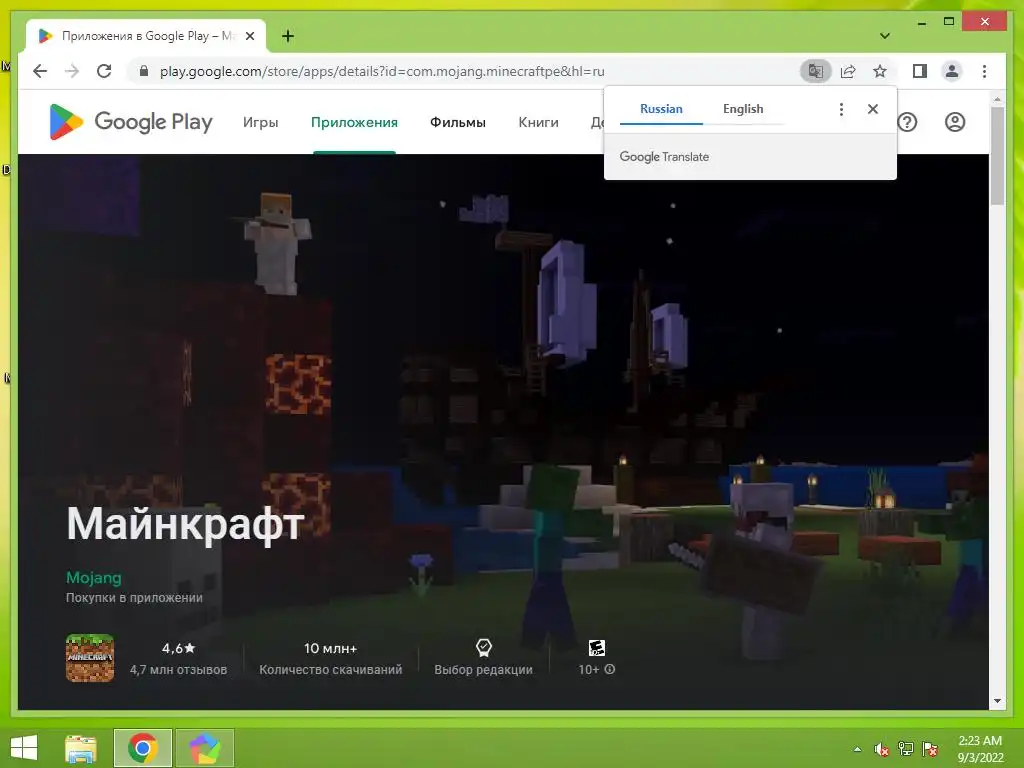Click the 4,7 млн отзывов text
This screenshot has width=1024, height=768.
(x=178, y=669)
